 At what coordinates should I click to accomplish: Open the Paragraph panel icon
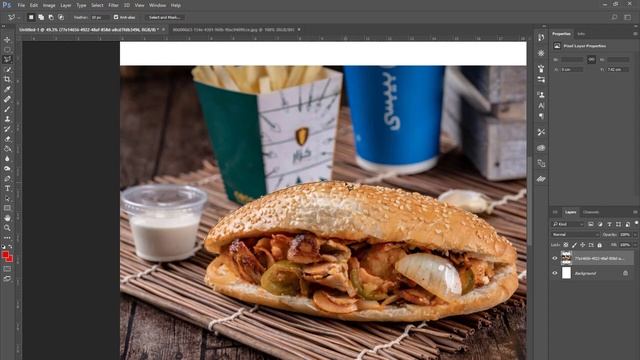pyautogui.click(x=541, y=116)
